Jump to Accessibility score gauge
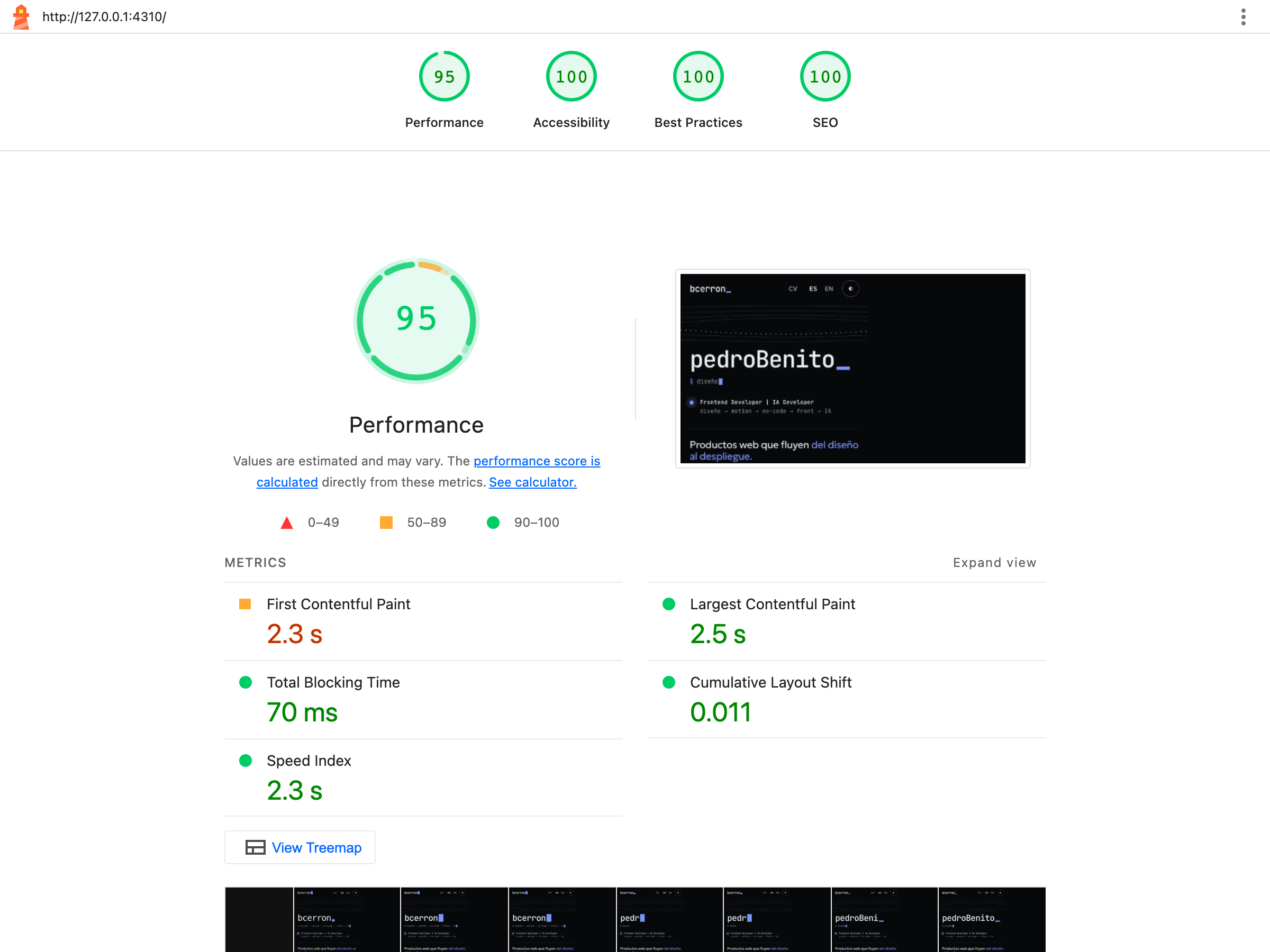This screenshot has width=1270, height=952. tap(571, 90)
